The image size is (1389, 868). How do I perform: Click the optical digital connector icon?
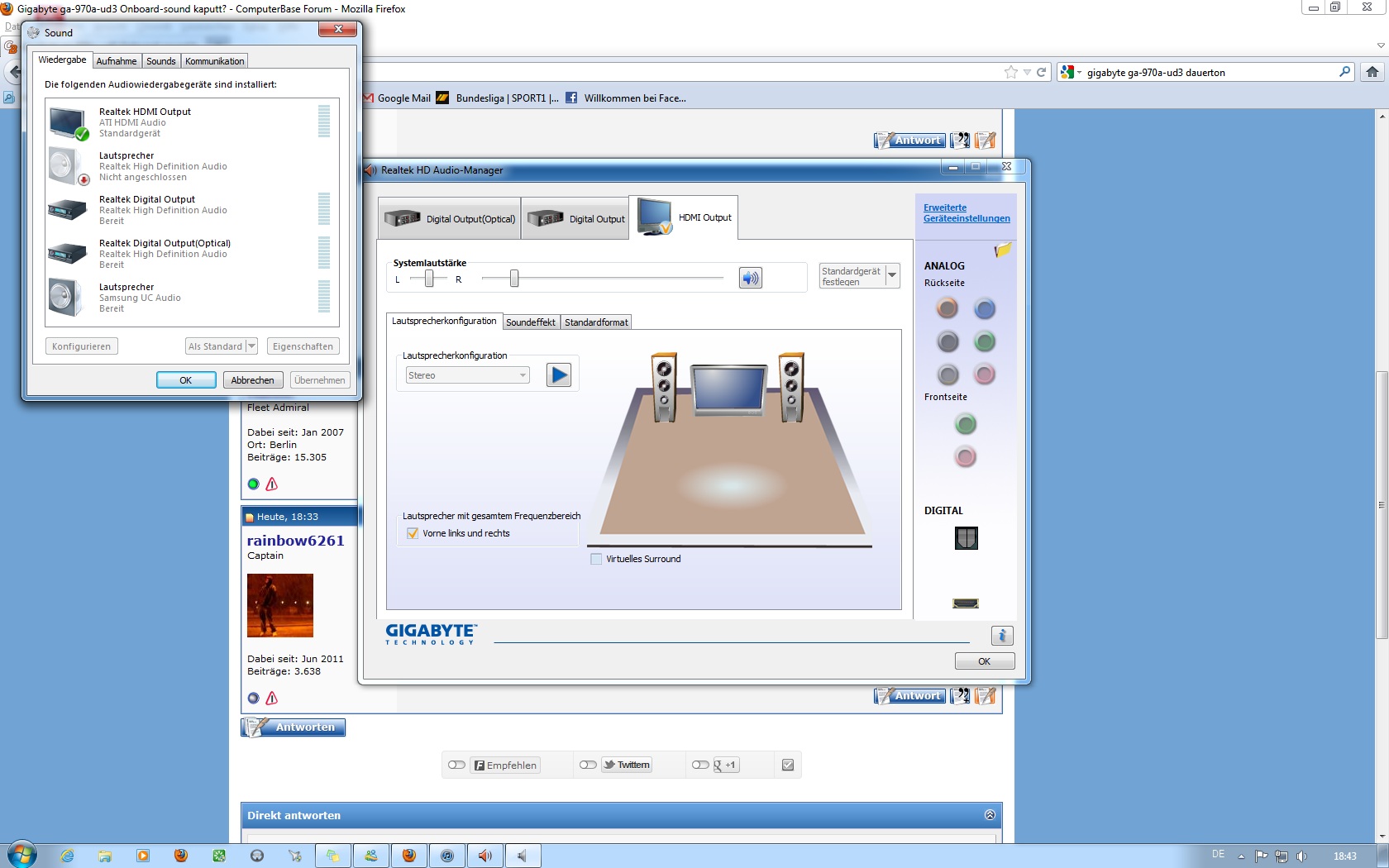click(966, 538)
